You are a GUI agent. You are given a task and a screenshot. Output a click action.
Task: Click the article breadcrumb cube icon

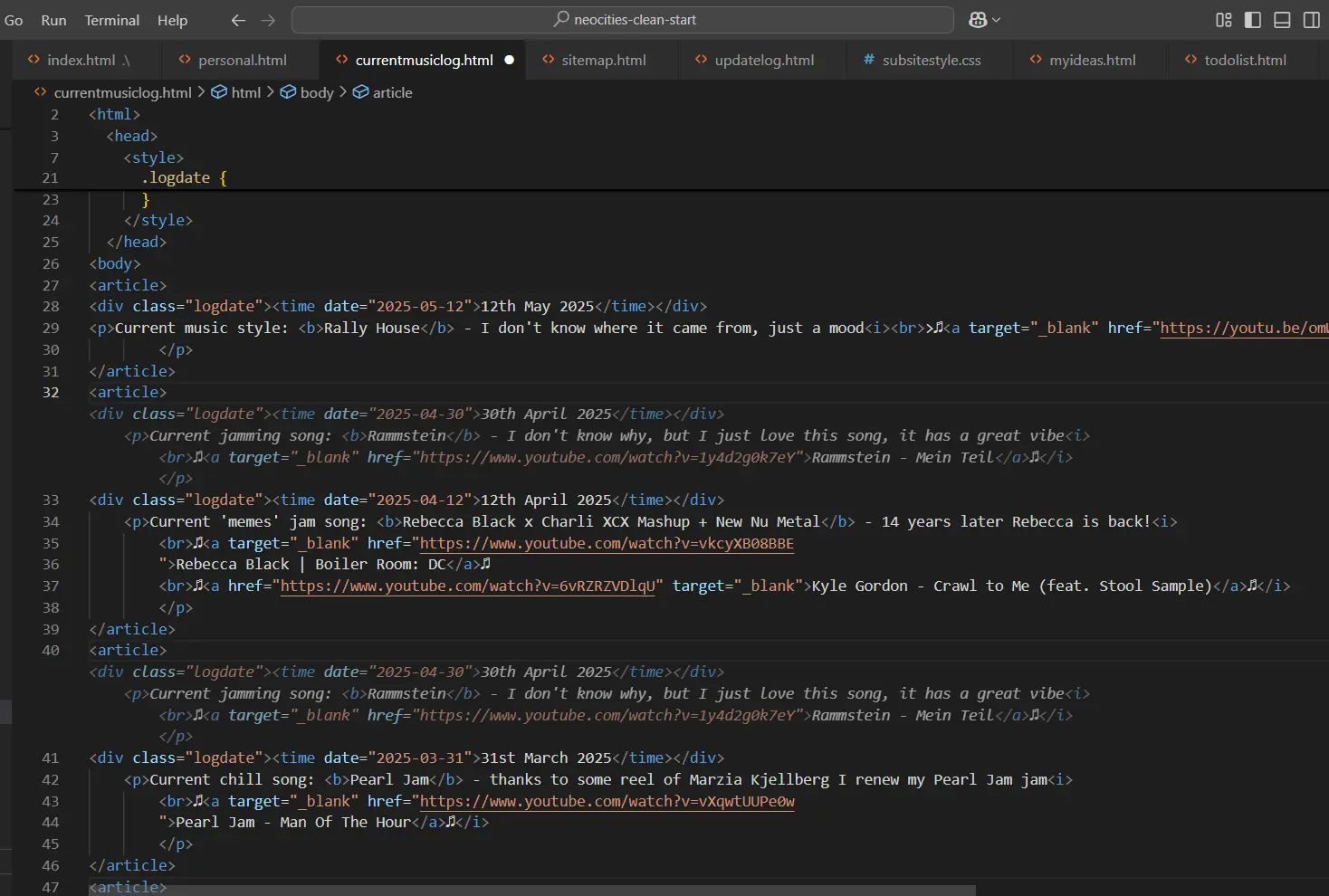pyautogui.click(x=360, y=92)
